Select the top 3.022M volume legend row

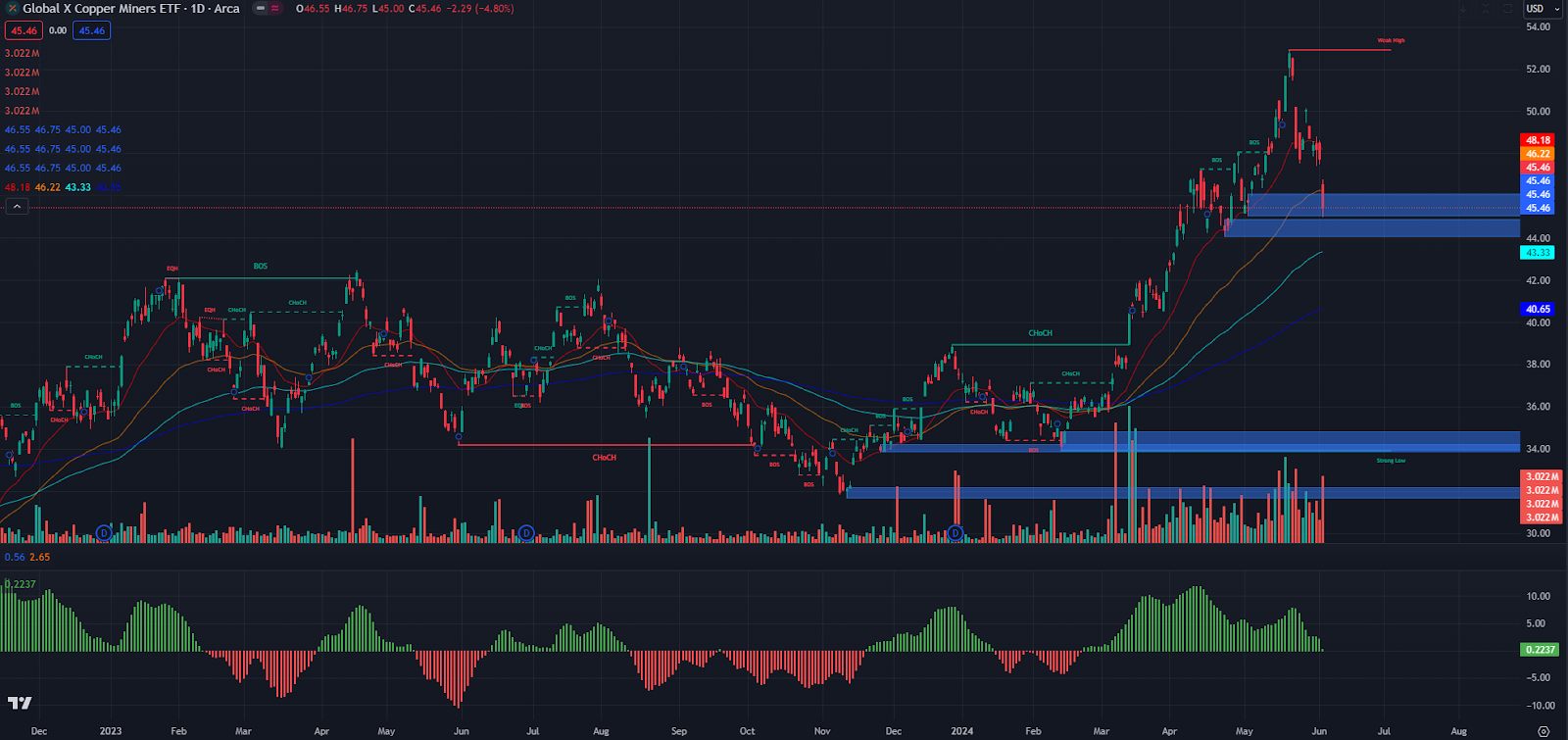point(22,54)
